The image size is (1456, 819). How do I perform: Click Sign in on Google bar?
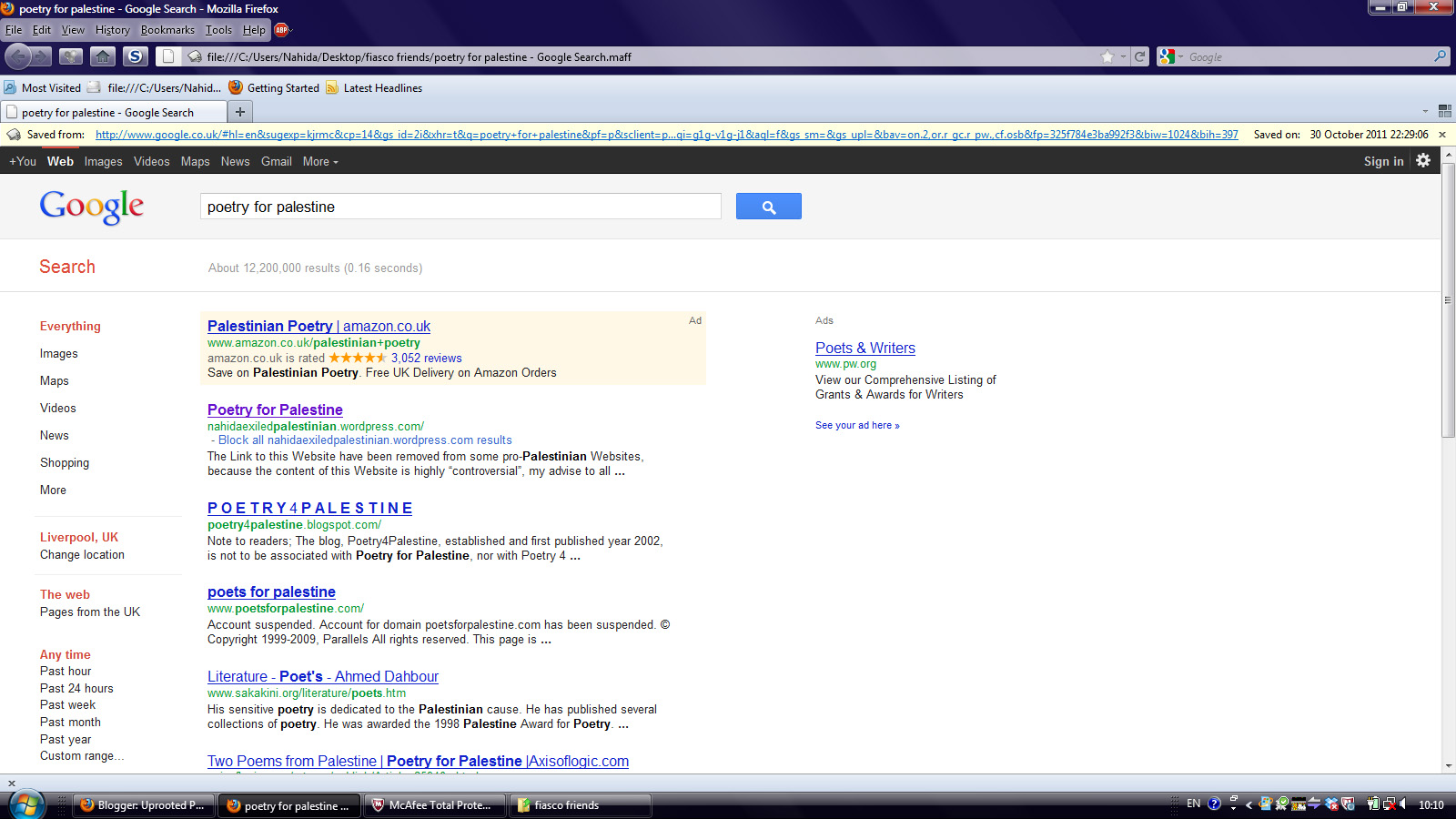(1383, 161)
